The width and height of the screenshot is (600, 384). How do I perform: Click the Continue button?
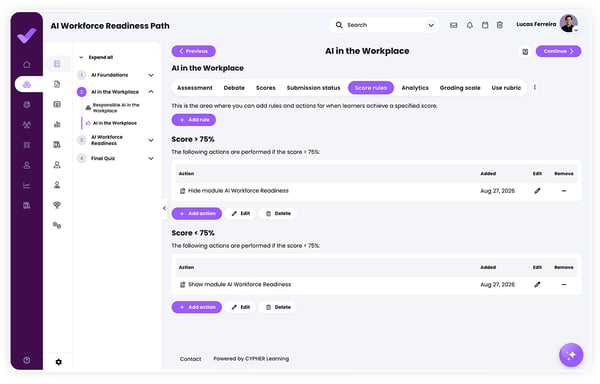tap(558, 51)
